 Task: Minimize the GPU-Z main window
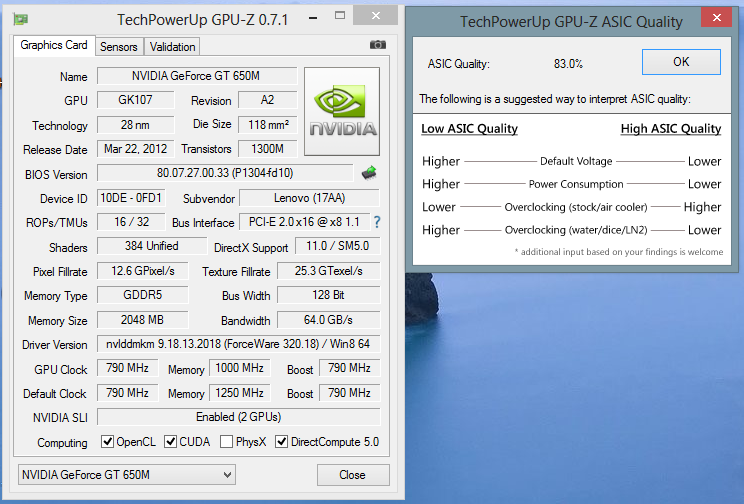313,18
